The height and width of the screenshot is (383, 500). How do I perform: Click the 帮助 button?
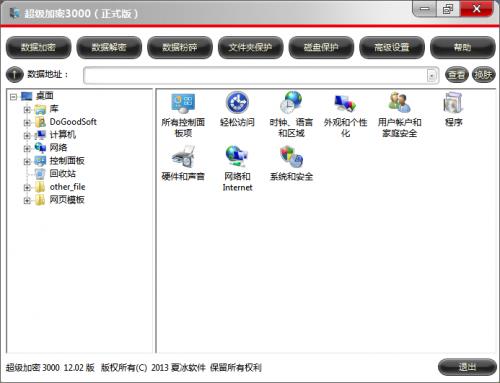pyautogui.click(x=463, y=48)
